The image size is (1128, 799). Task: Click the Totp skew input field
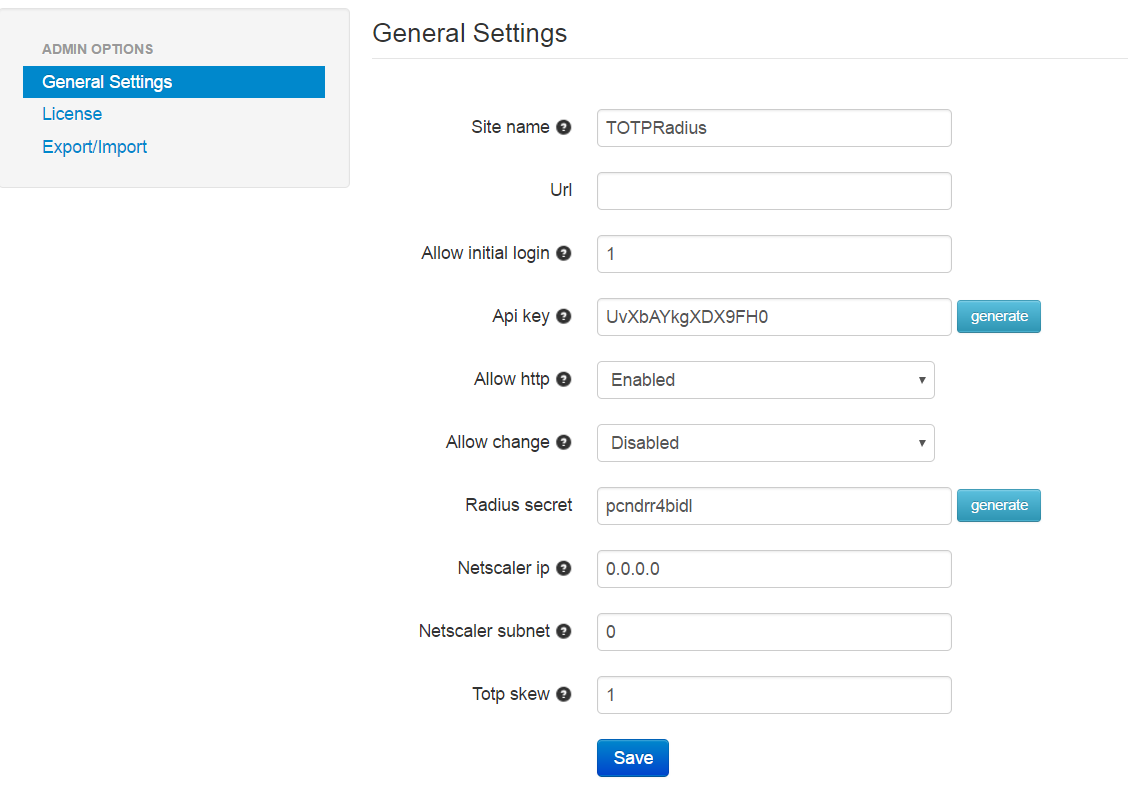tap(774, 695)
